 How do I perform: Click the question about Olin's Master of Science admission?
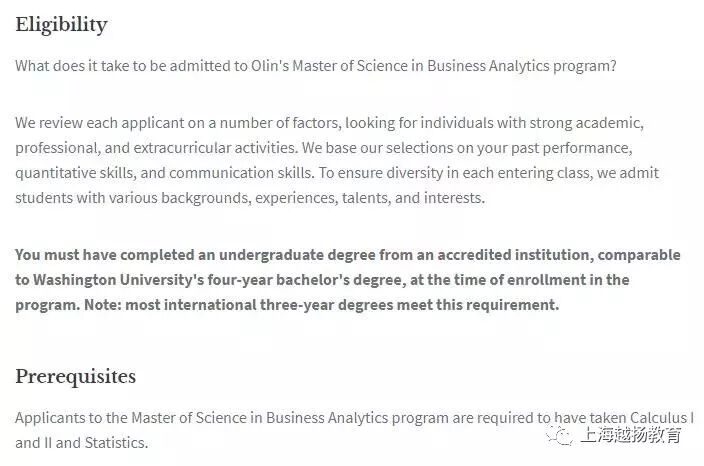pos(316,66)
